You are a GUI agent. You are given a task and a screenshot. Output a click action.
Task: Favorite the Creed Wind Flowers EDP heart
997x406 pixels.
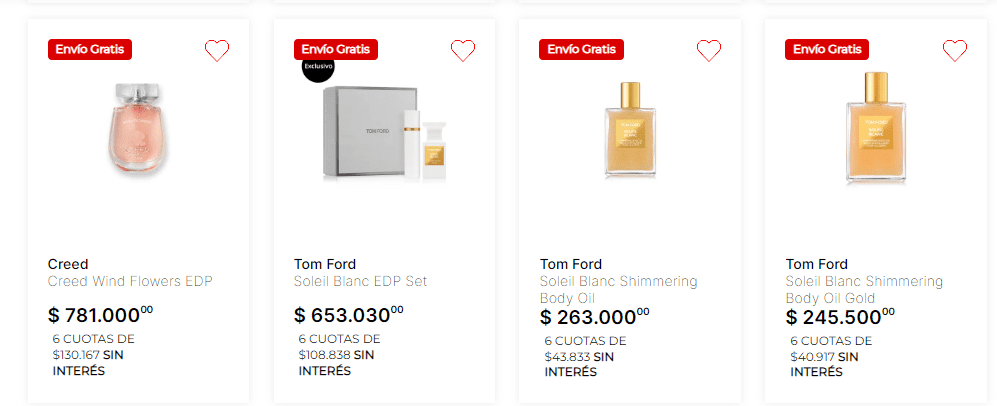pyautogui.click(x=217, y=50)
